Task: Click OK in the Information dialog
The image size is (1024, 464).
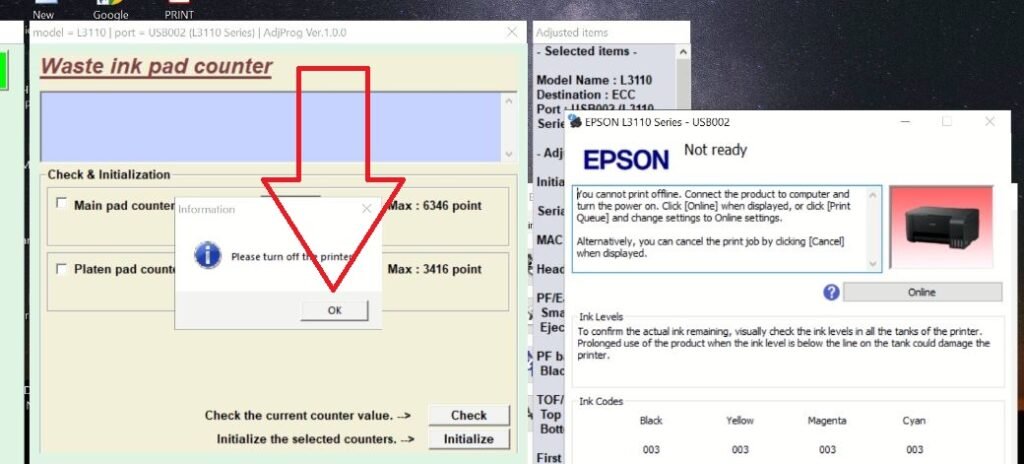Action: point(334,310)
